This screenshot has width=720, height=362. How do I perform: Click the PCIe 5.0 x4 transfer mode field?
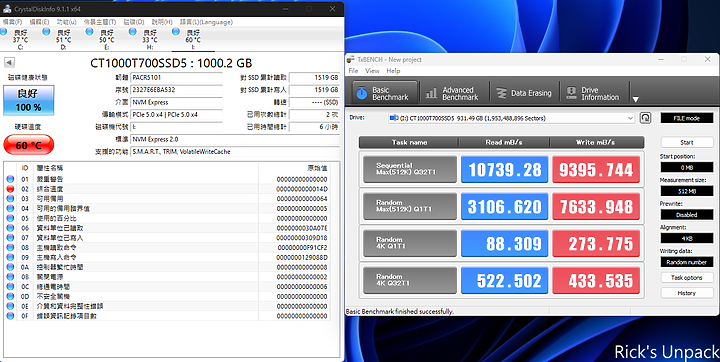tap(176, 115)
